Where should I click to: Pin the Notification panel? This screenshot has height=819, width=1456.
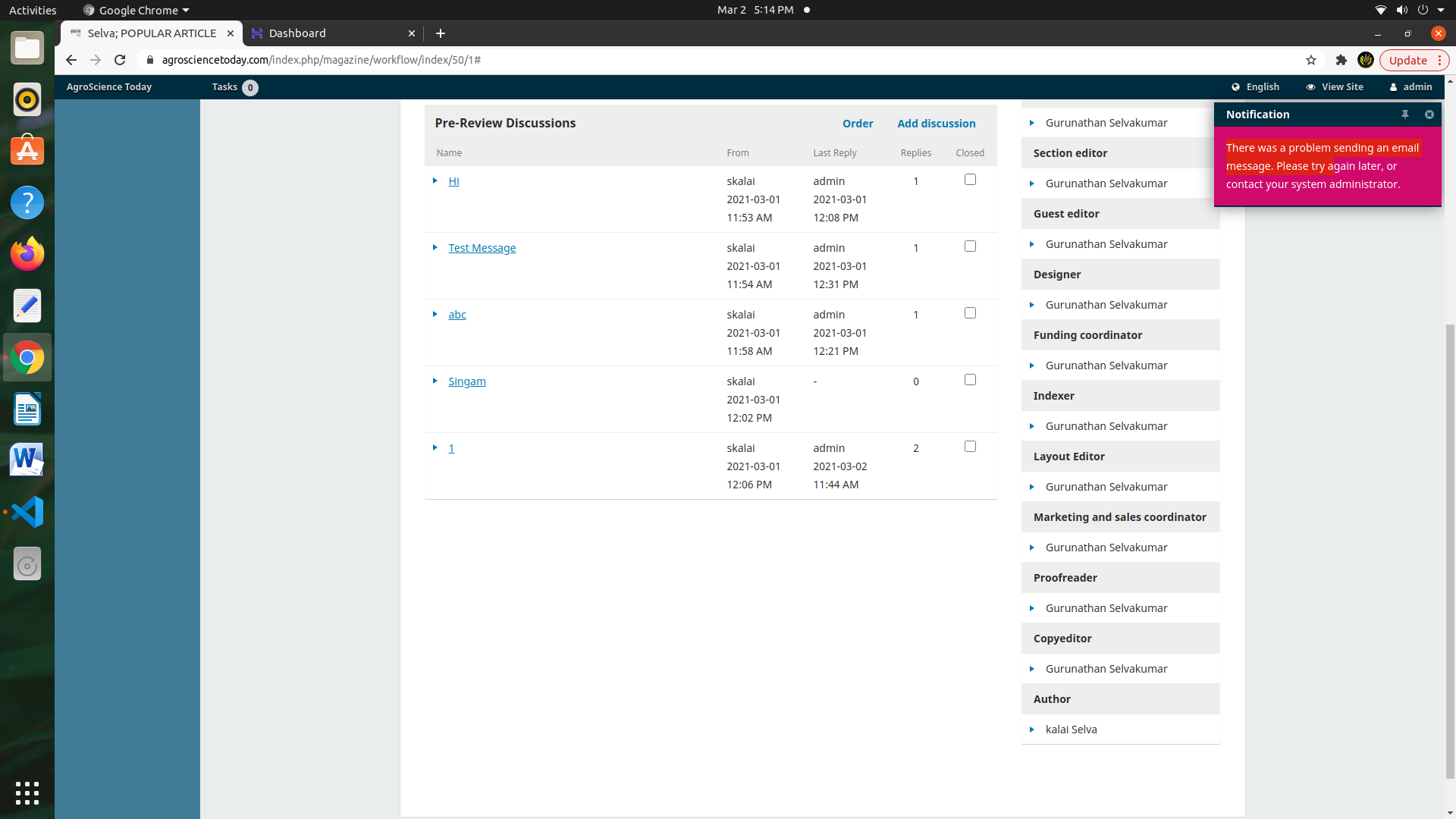(1405, 115)
